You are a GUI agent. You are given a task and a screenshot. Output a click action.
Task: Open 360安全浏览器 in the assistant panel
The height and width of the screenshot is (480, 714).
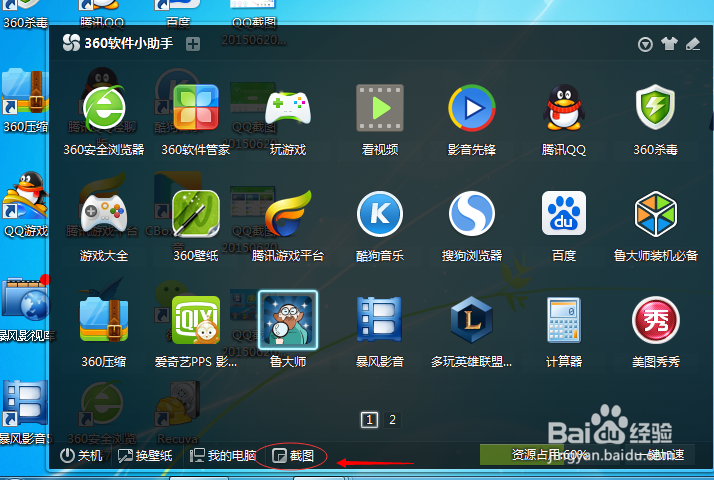point(104,108)
